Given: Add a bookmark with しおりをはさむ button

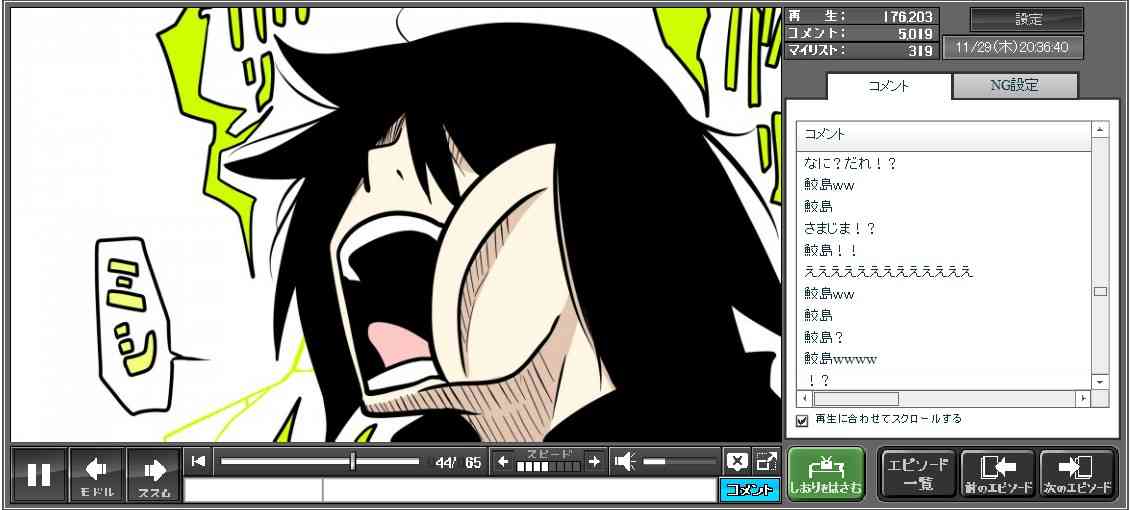Looking at the screenshot, I should [x=825, y=474].
